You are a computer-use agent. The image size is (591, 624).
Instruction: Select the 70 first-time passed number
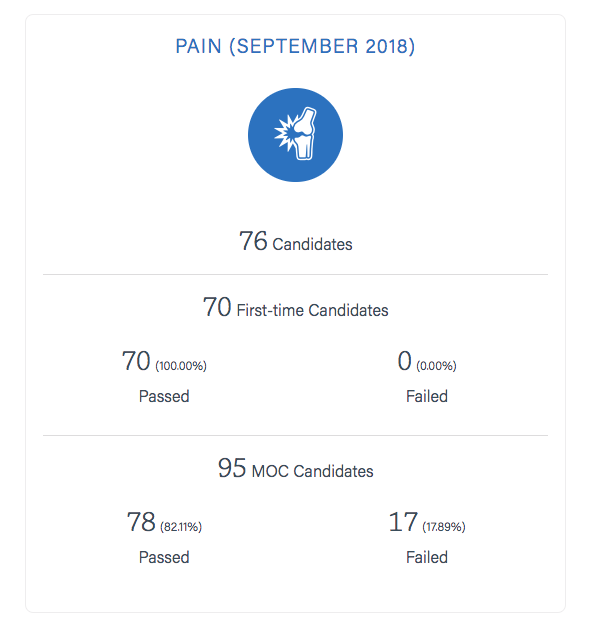(x=136, y=361)
